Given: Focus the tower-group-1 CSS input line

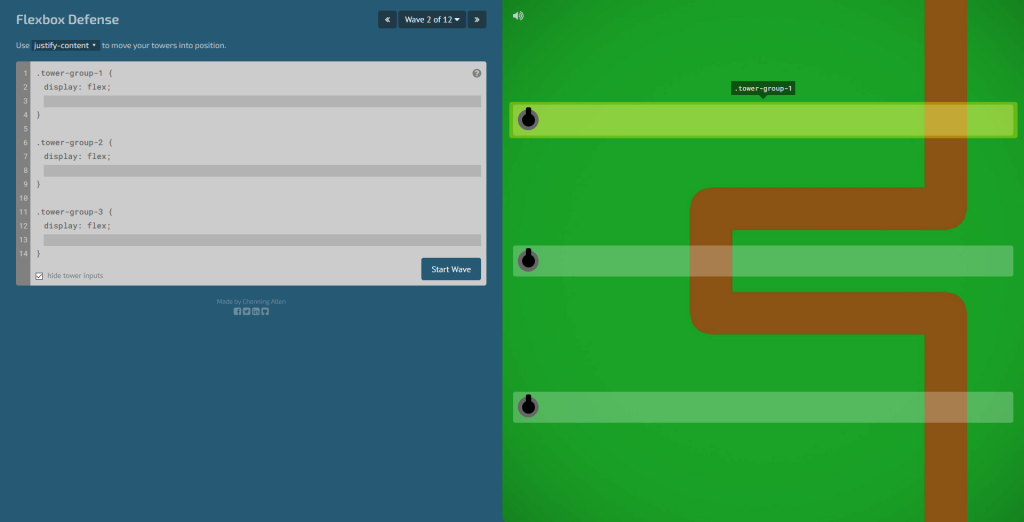Looking at the screenshot, I should click(x=262, y=101).
